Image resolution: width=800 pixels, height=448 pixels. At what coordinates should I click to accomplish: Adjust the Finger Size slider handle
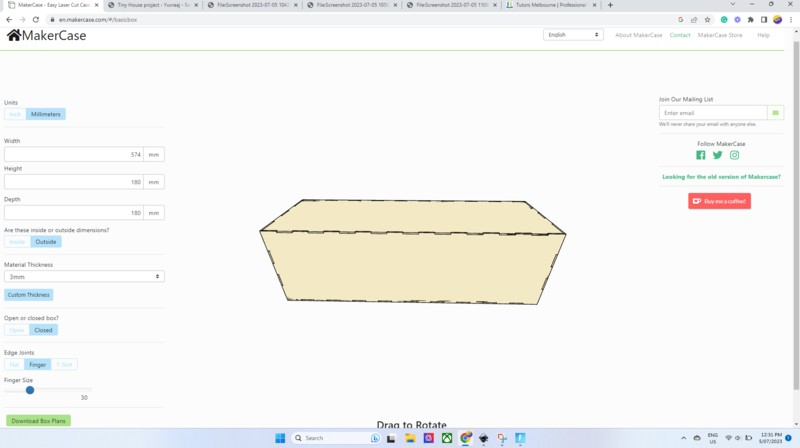tap(30, 390)
